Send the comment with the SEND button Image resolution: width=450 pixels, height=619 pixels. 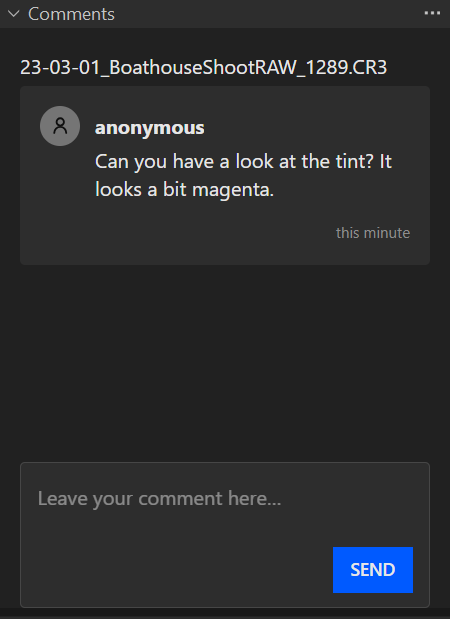[x=373, y=570]
